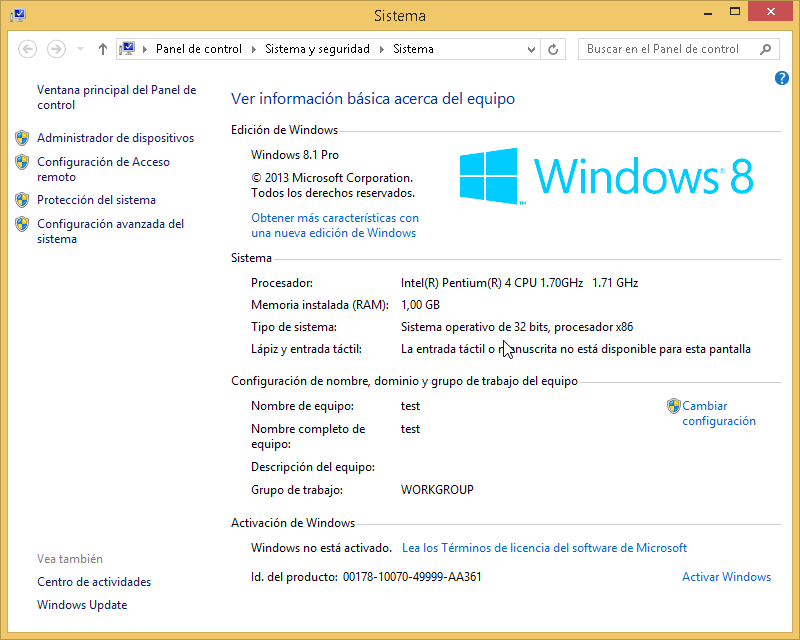The height and width of the screenshot is (640, 800).
Task: Read Términos de licencia del software de Microsoft
Action: tap(544, 548)
